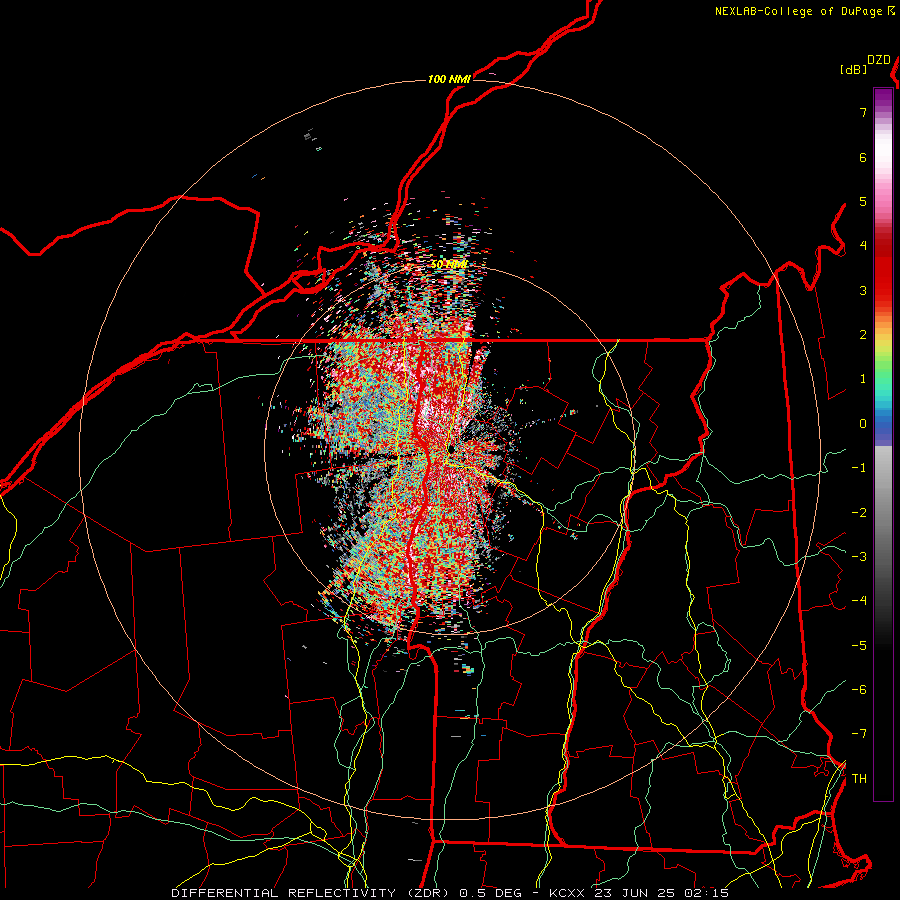Click the 50 NMI range ring label

click(x=449, y=265)
